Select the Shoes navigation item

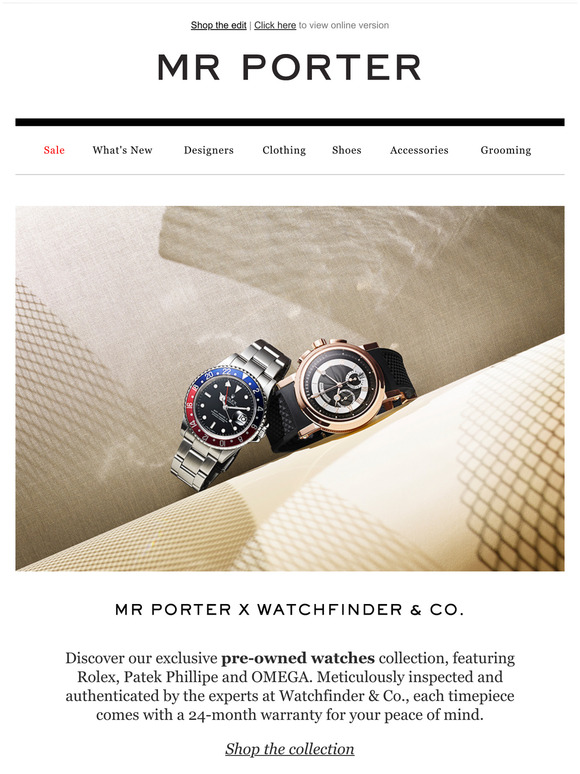pyautogui.click(x=347, y=150)
